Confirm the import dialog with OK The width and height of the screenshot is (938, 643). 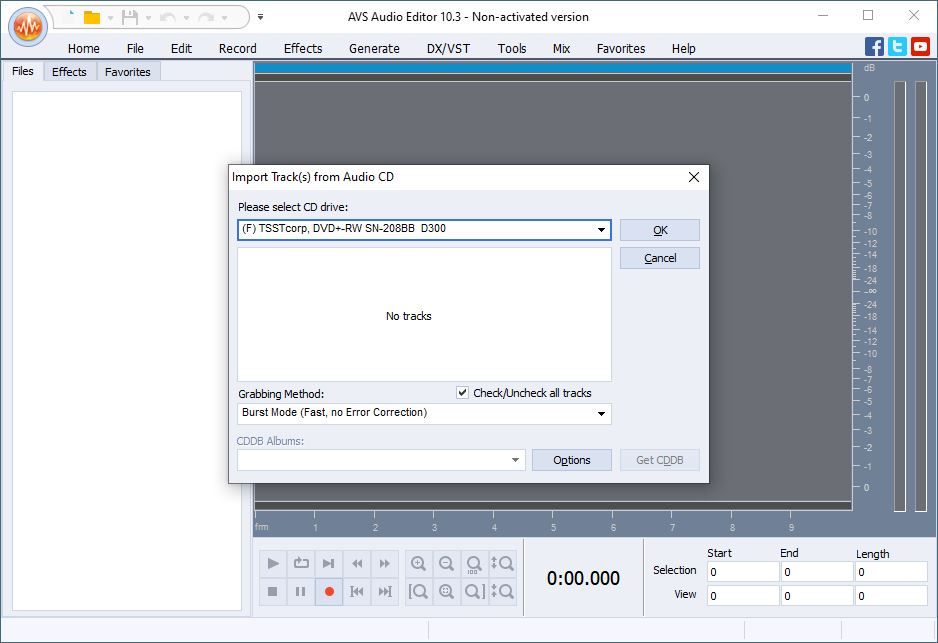[660, 230]
